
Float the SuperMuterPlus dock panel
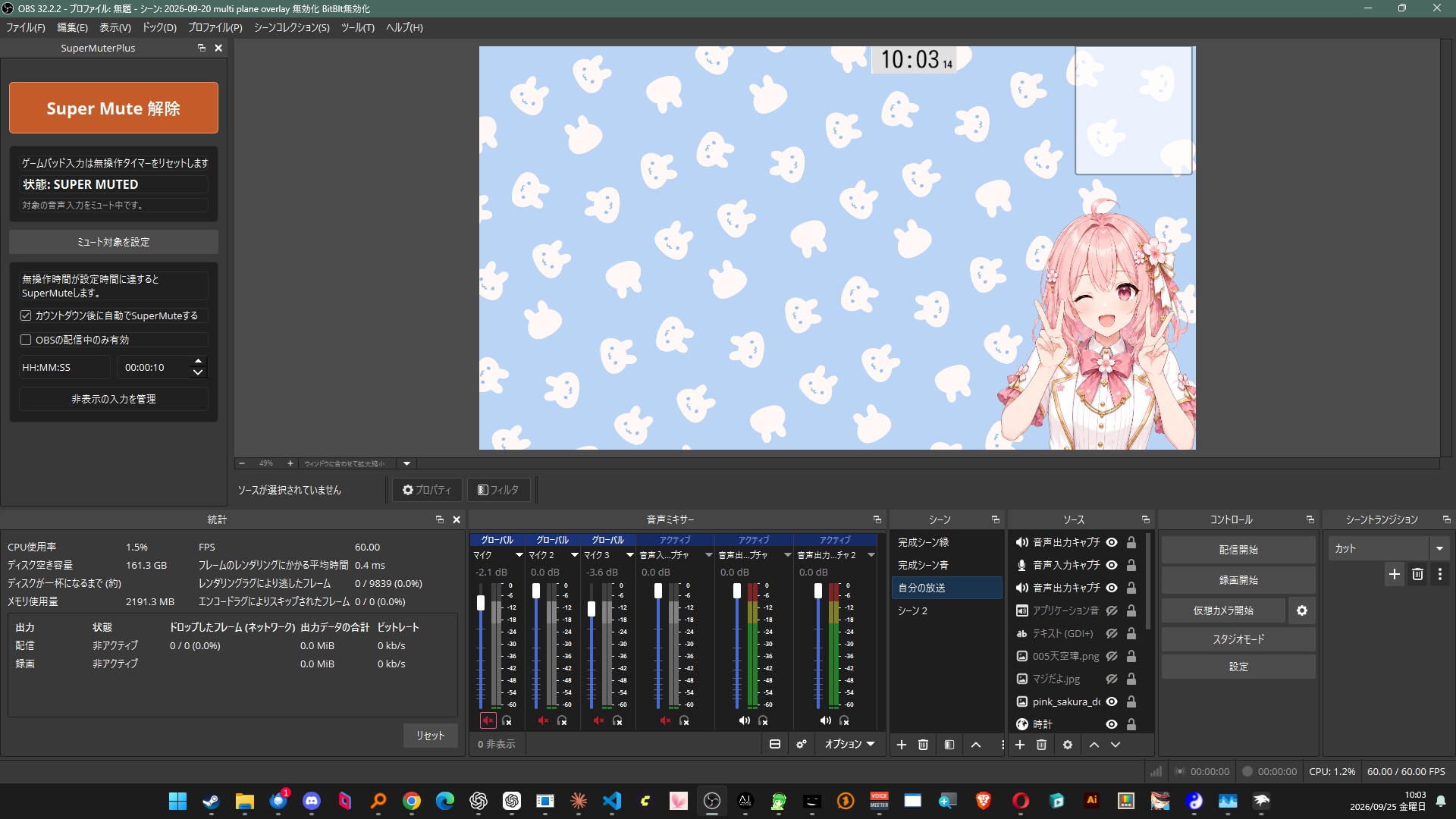(201, 48)
